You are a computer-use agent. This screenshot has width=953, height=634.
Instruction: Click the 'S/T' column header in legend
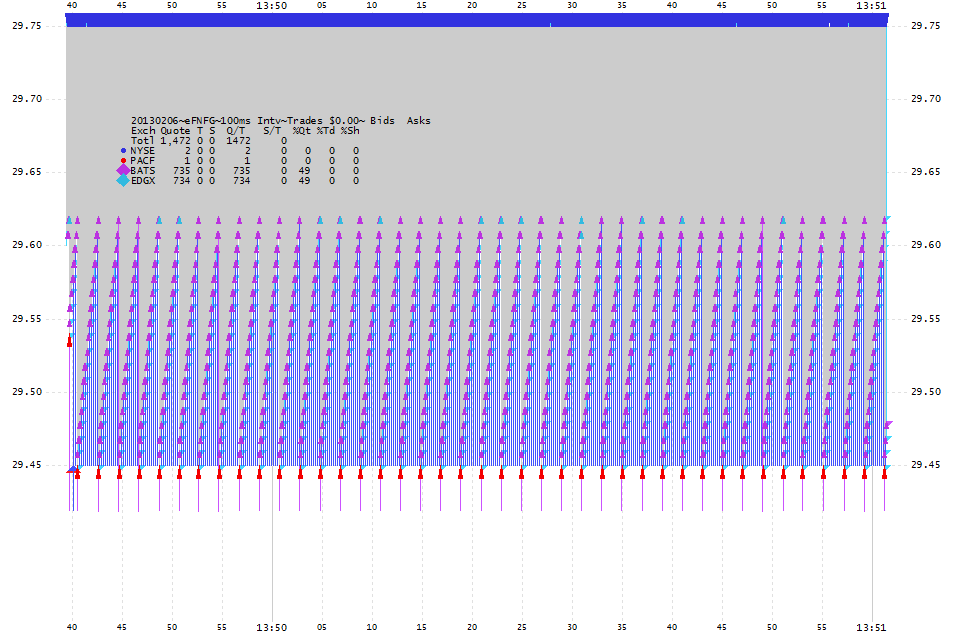272,131
